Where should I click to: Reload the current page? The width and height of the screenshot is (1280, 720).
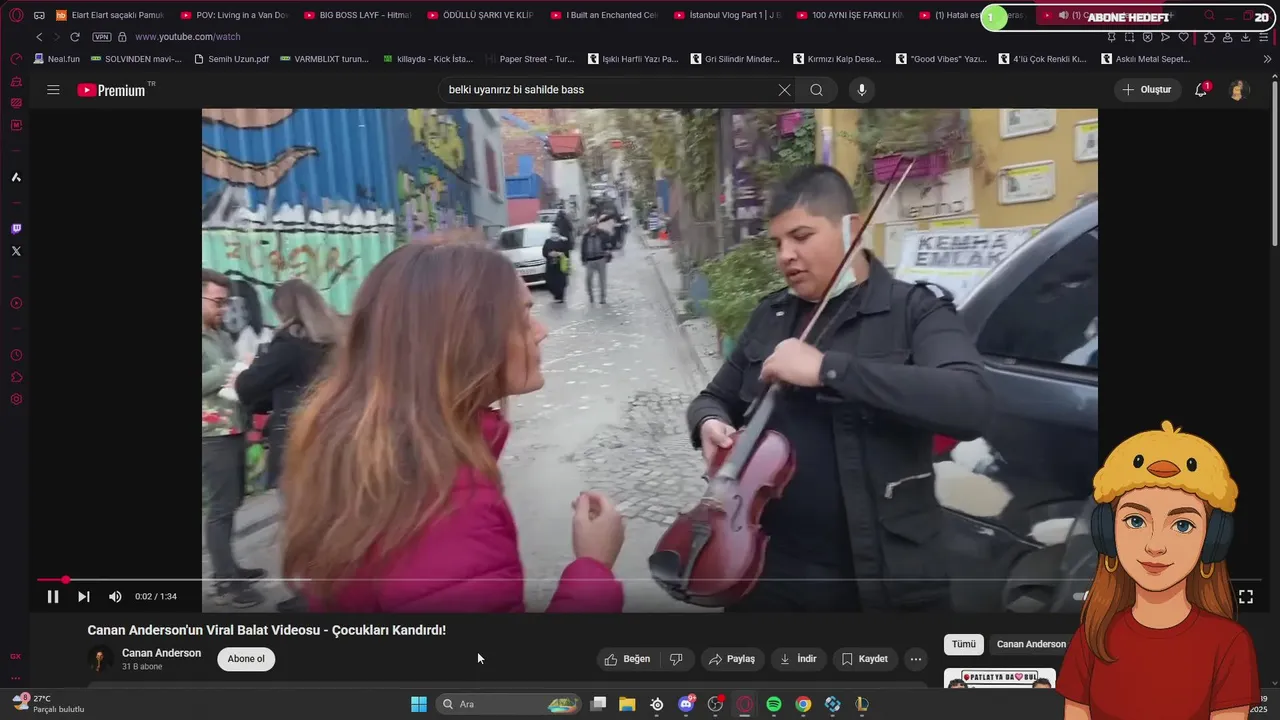tap(74, 37)
